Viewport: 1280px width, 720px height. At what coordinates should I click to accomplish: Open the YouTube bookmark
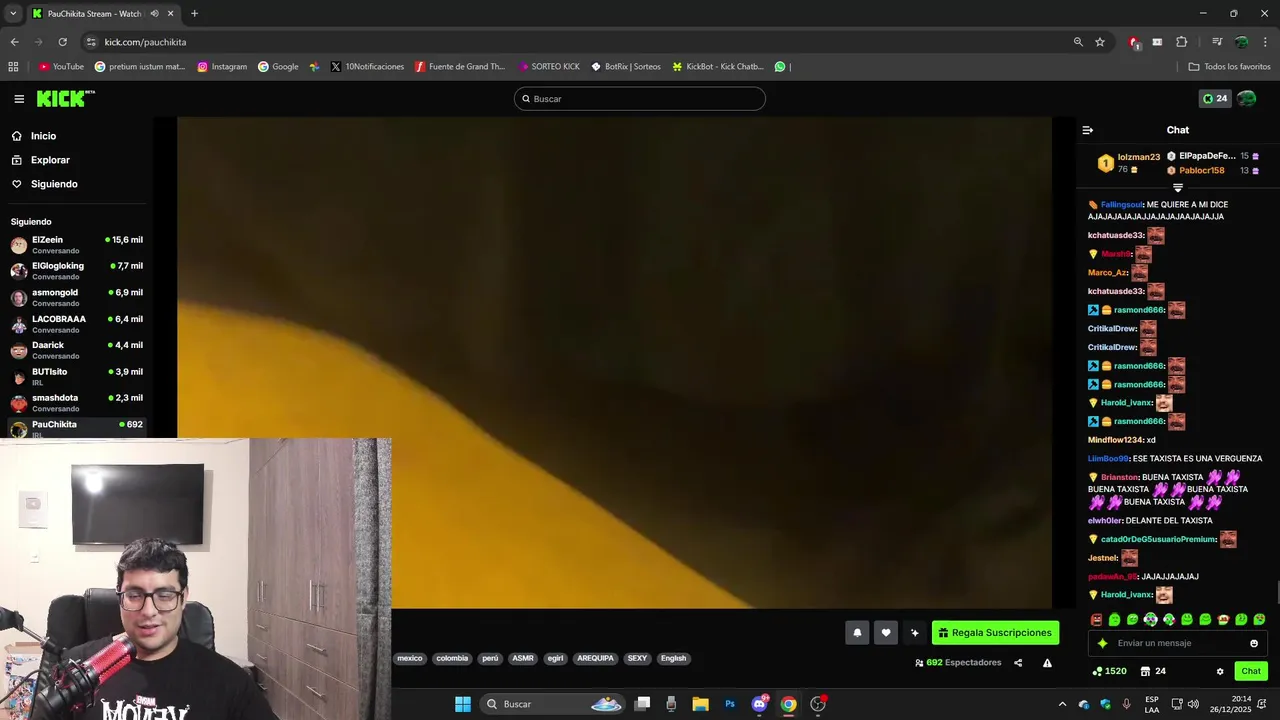[x=61, y=67]
